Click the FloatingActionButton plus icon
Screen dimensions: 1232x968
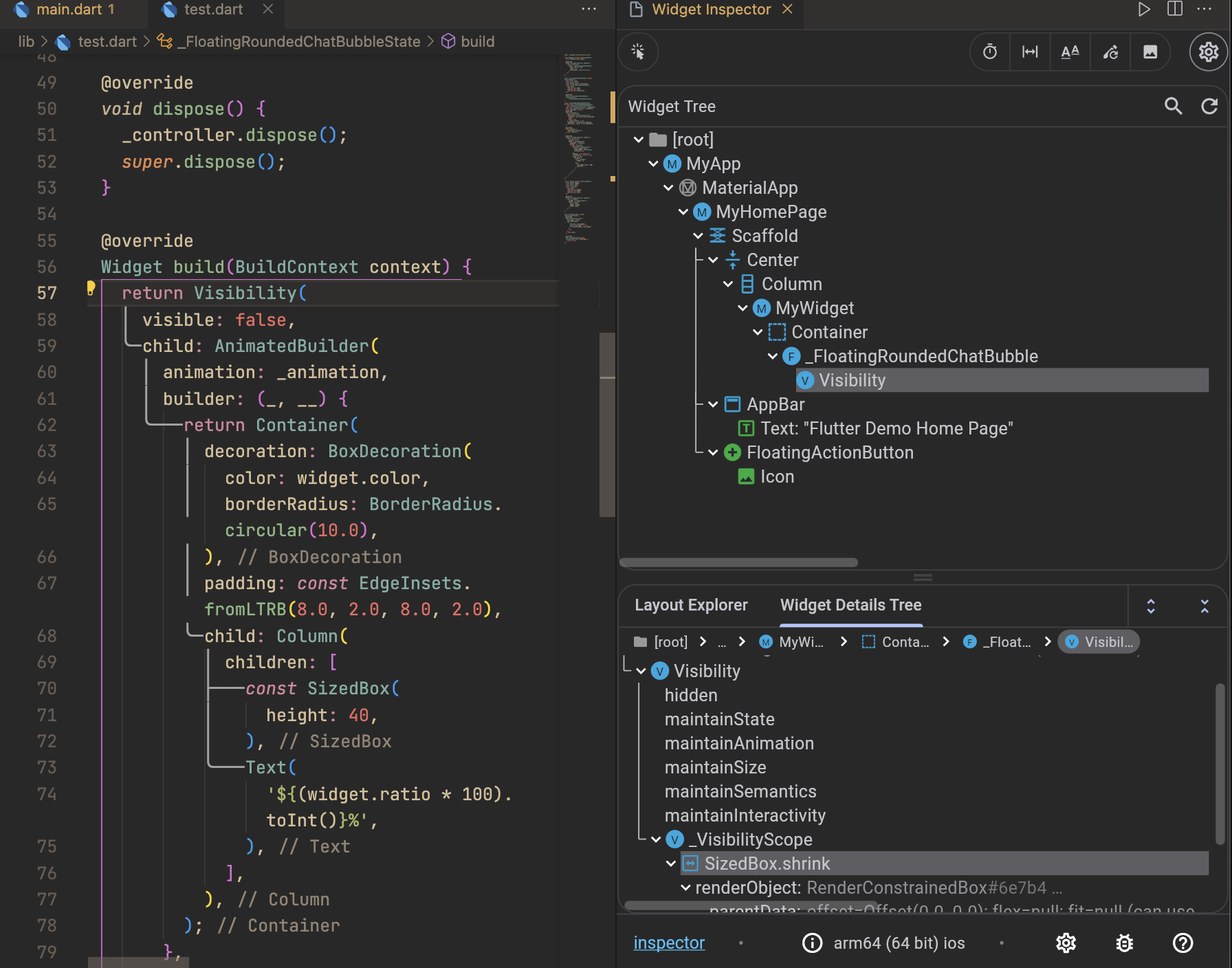point(732,452)
